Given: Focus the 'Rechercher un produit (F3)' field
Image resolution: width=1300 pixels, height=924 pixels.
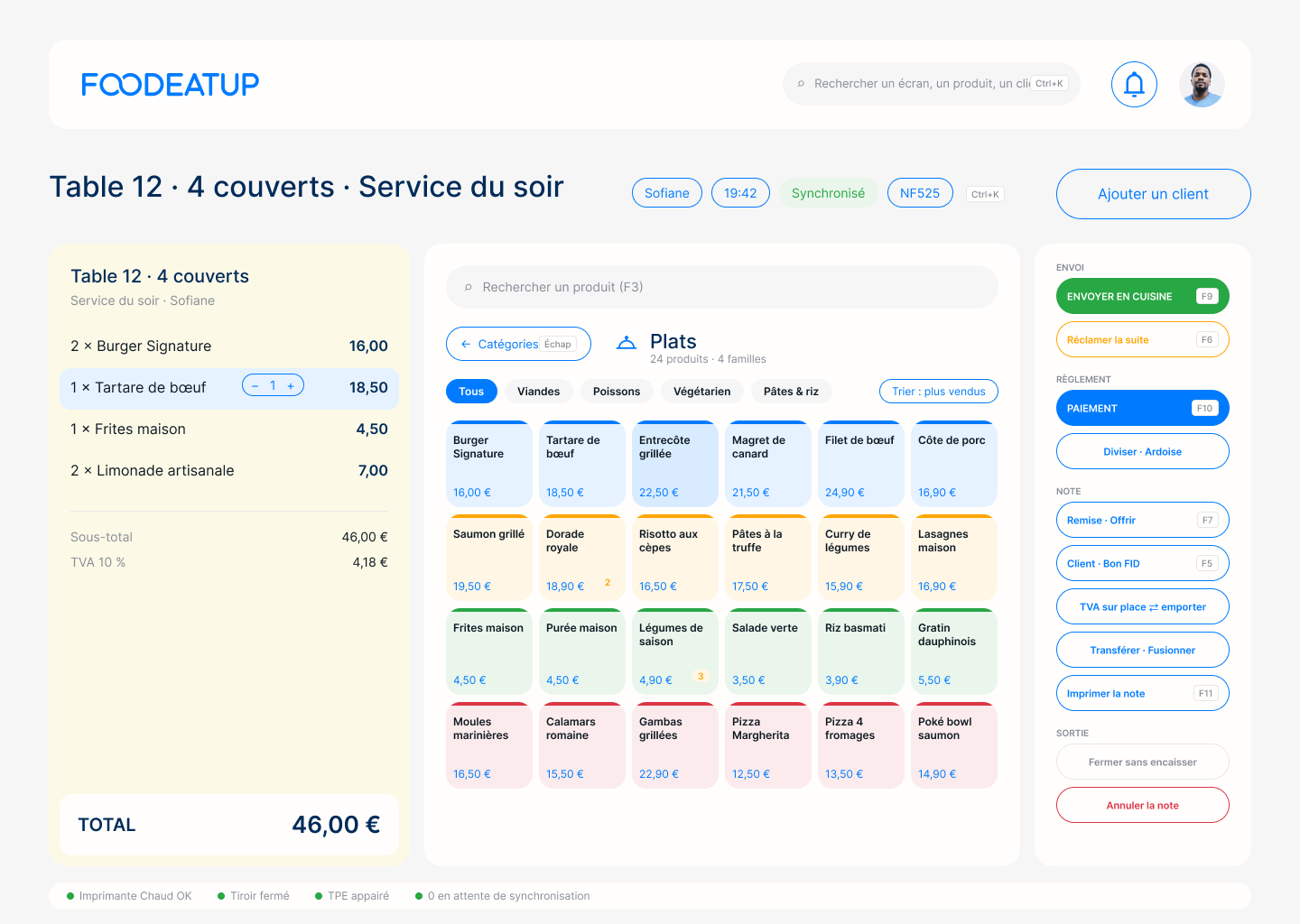Looking at the screenshot, I should coord(722,287).
